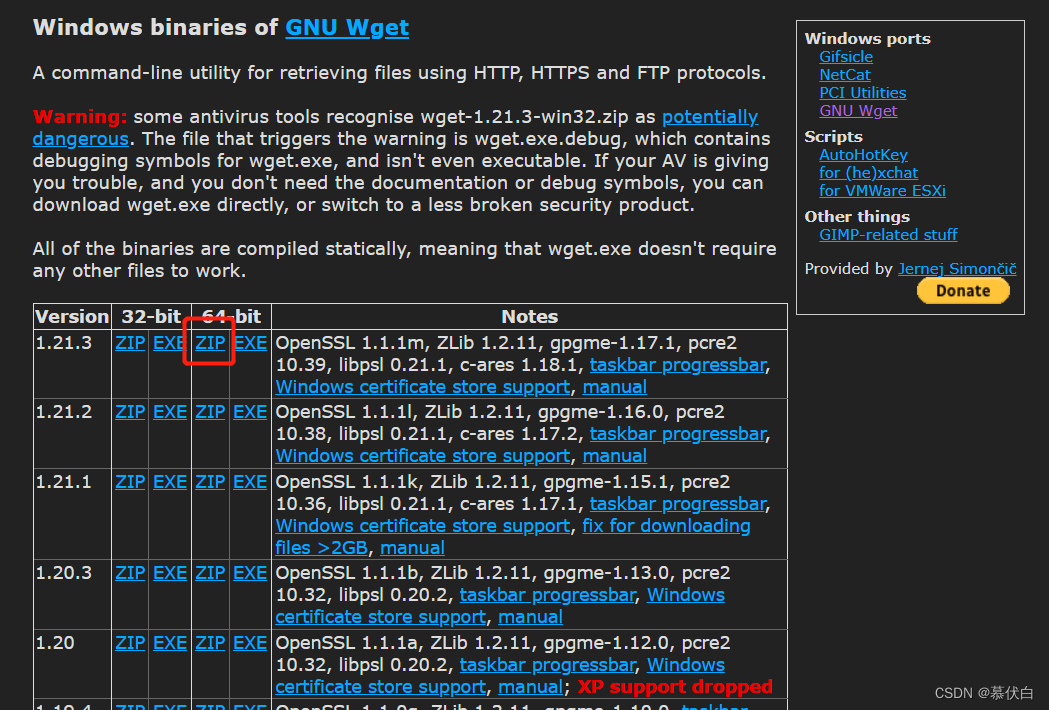The height and width of the screenshot is (710, 1049).
Task: Open manual link in 1.20.3 row
Action: [531, 618]
